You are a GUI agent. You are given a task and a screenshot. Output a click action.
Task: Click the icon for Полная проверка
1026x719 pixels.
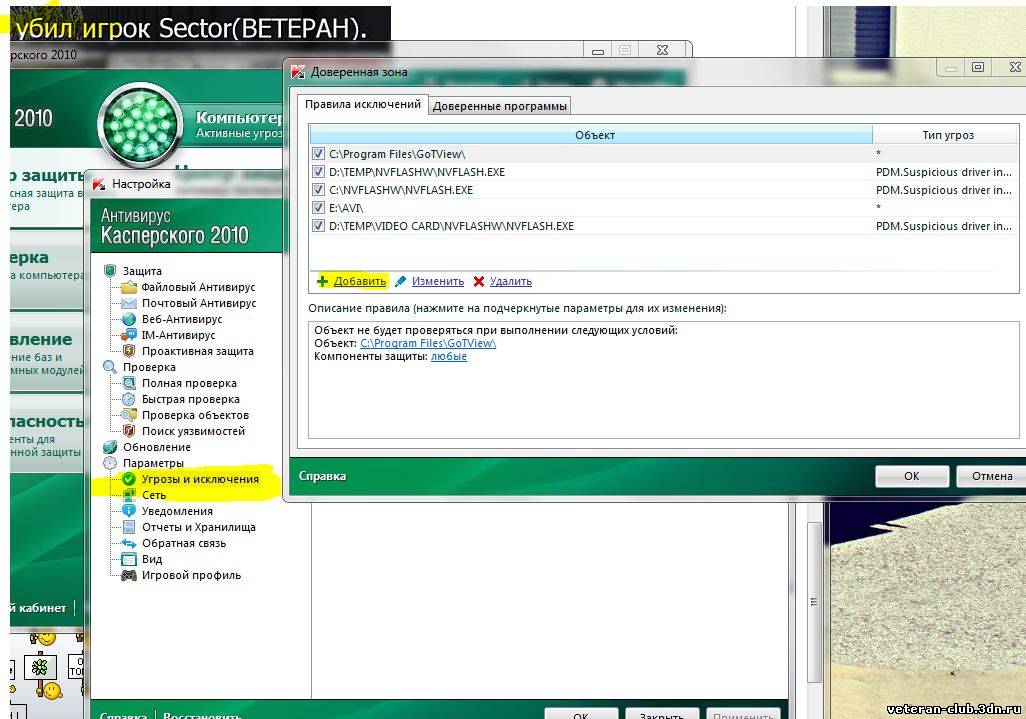[x=129, y=383]
